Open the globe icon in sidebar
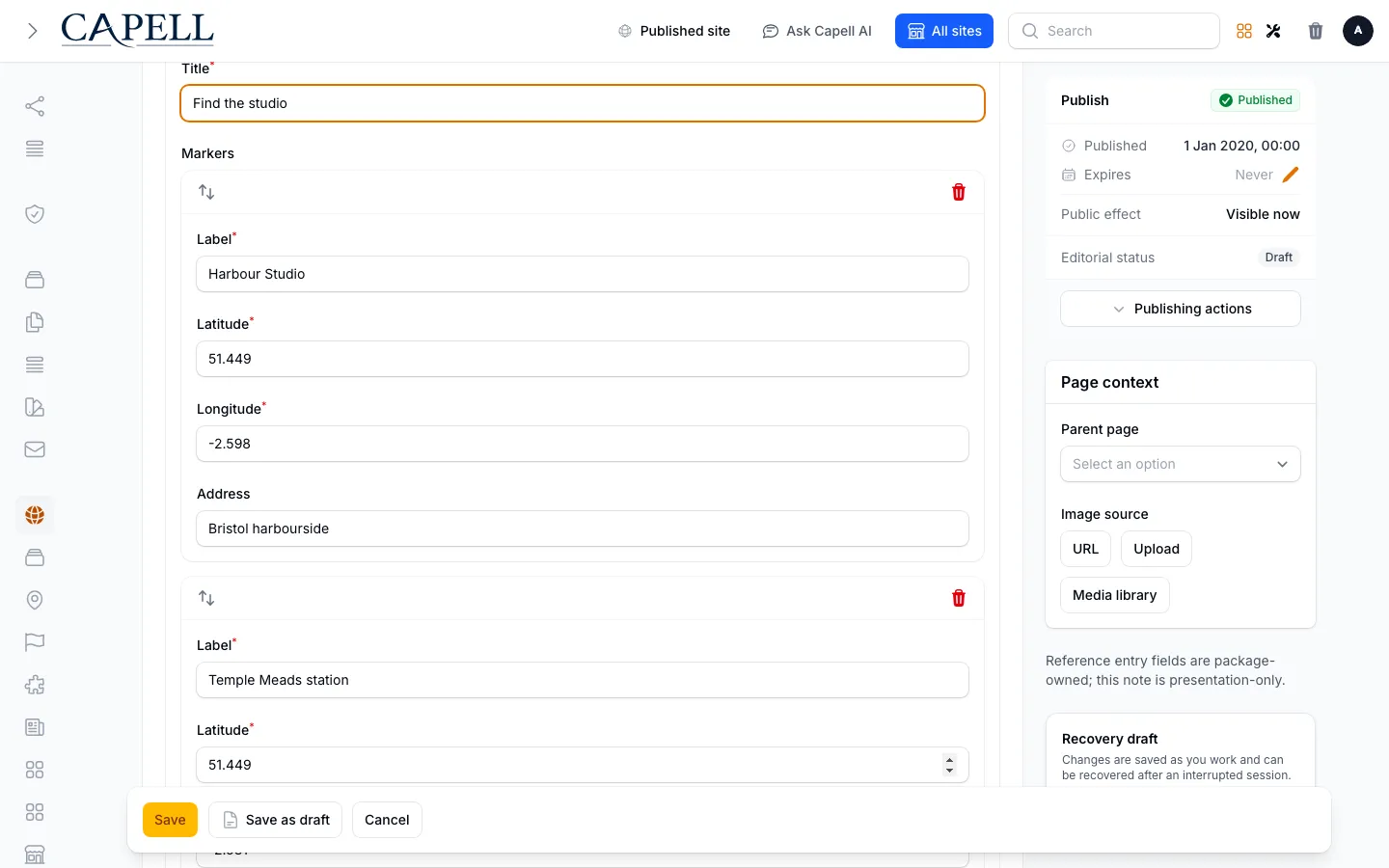This screenshot has width=1389, height=868. coord(35,515)
